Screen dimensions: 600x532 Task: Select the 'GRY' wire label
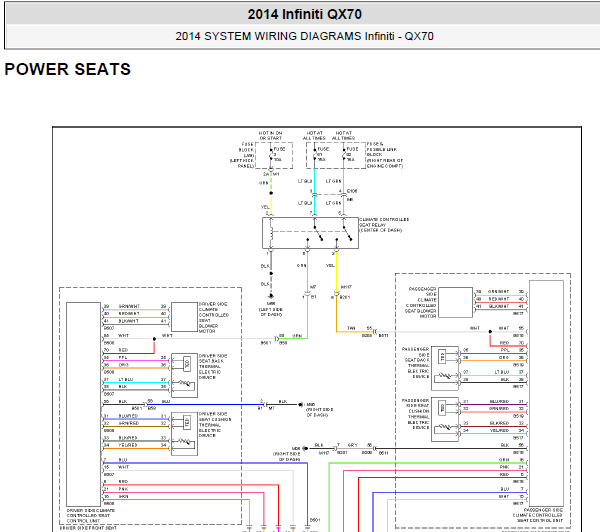click(353, 445)
